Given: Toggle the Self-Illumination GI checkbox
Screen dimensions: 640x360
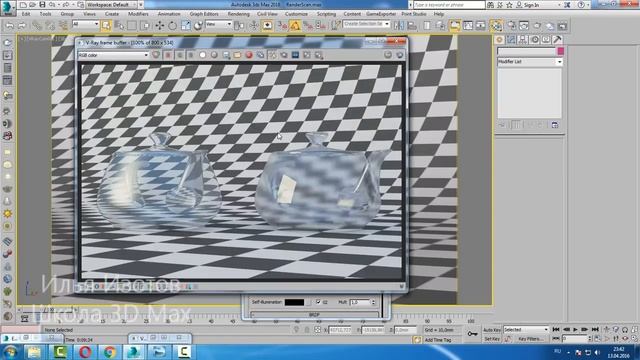Looking at the screenshot, I should (318, 302).
